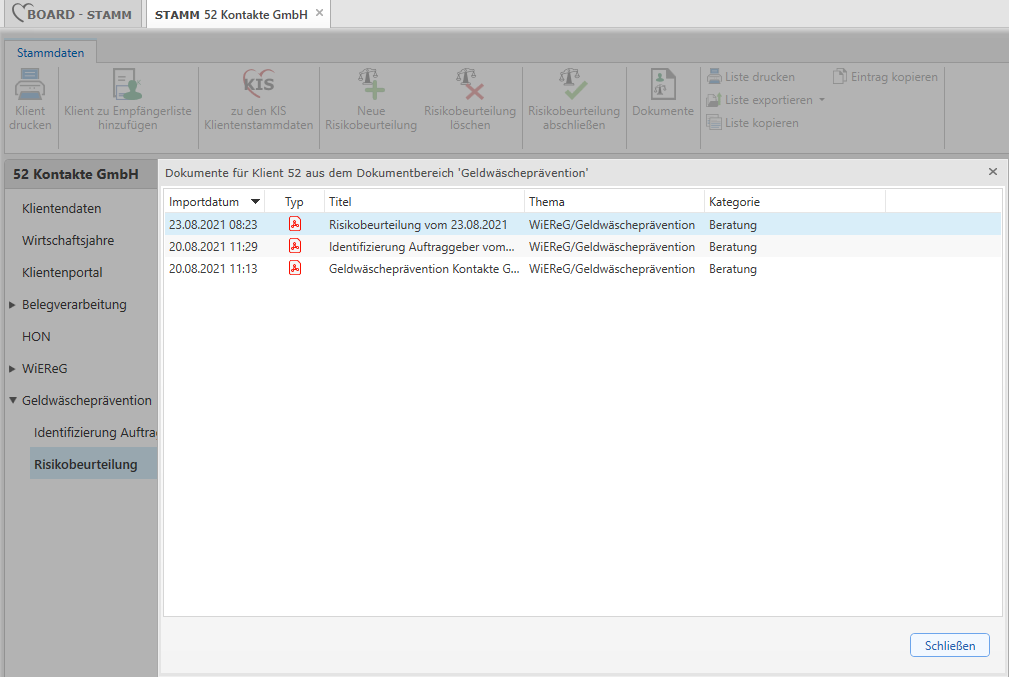The width and height of the screenshot is (1009, 677).
Task: Click Risikobeurteilung löschen icon
Action: point(469,84)
